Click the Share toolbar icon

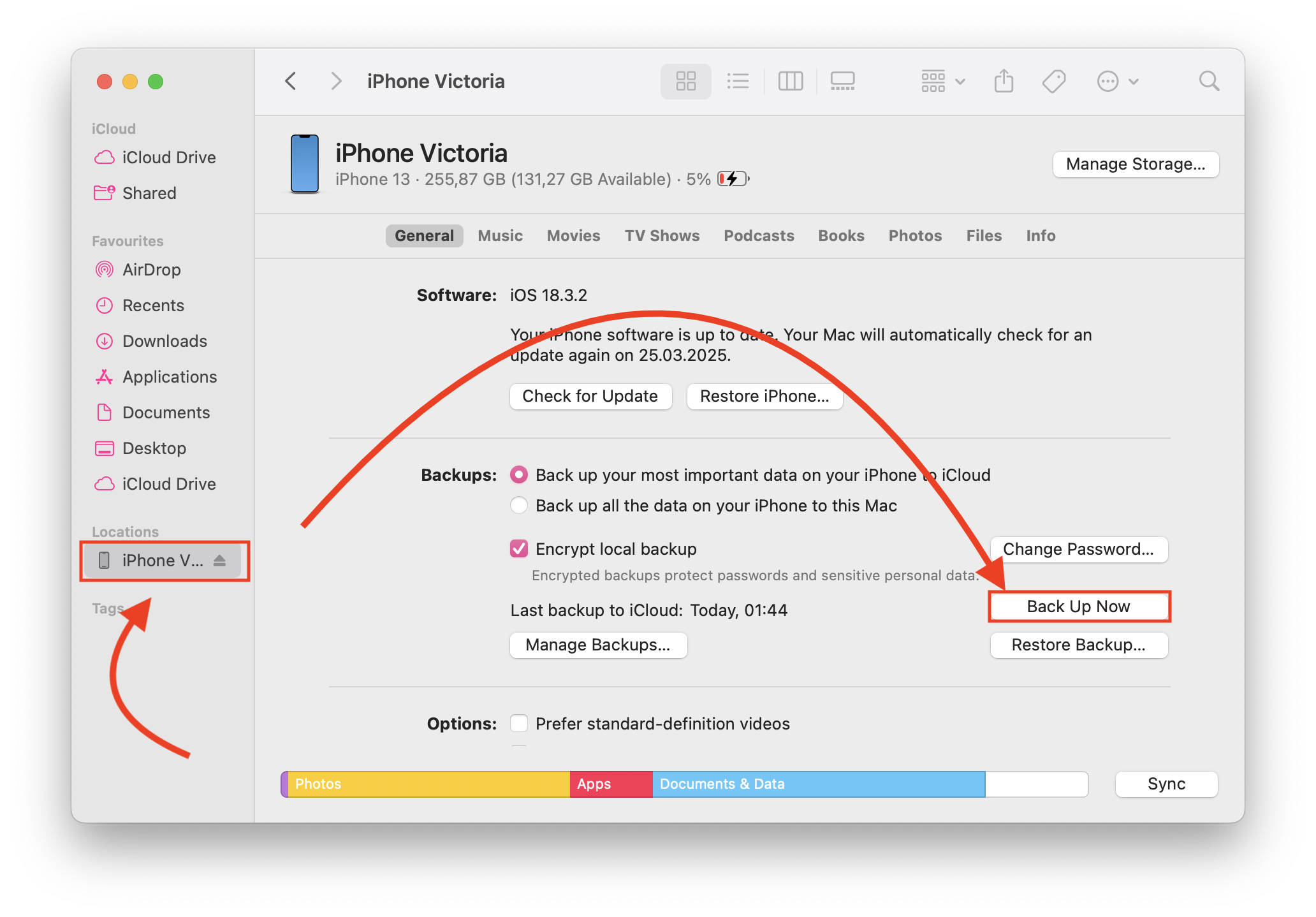pos(1004,82)
